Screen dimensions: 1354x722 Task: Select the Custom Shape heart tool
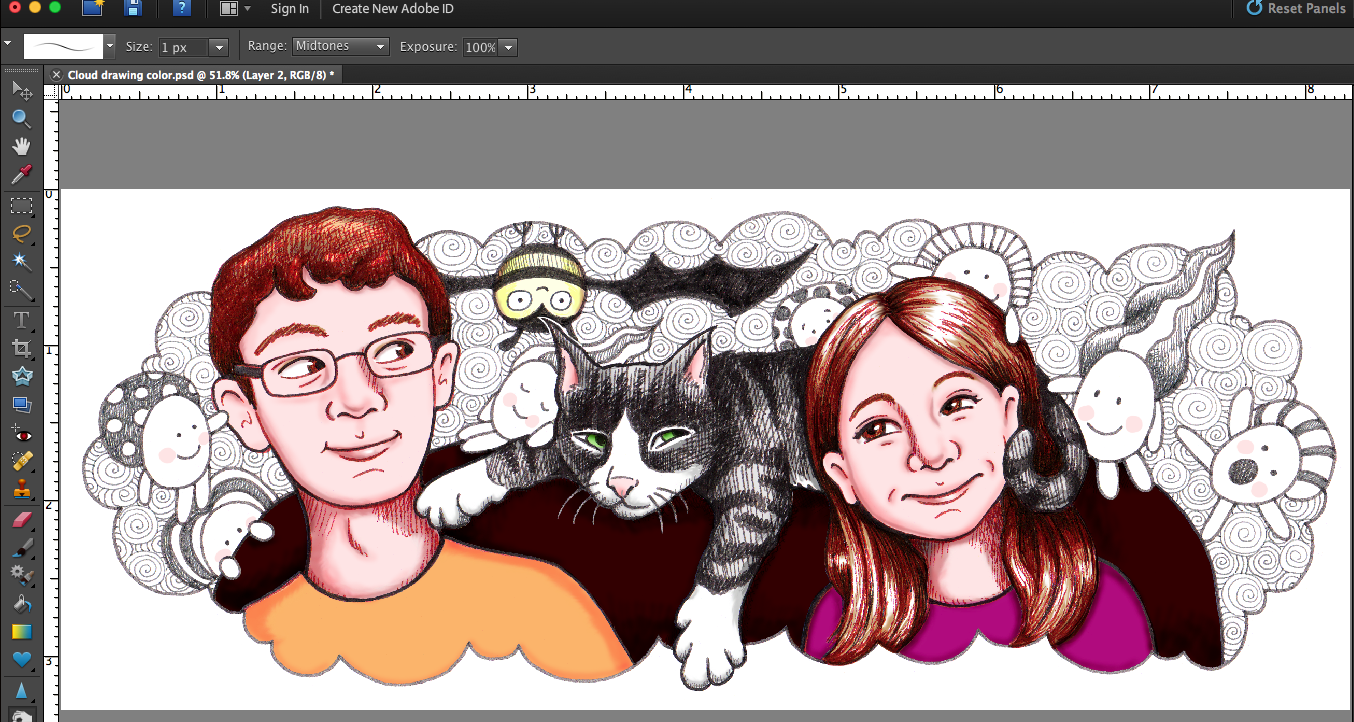pyautogui.click(x=21, y=660)
